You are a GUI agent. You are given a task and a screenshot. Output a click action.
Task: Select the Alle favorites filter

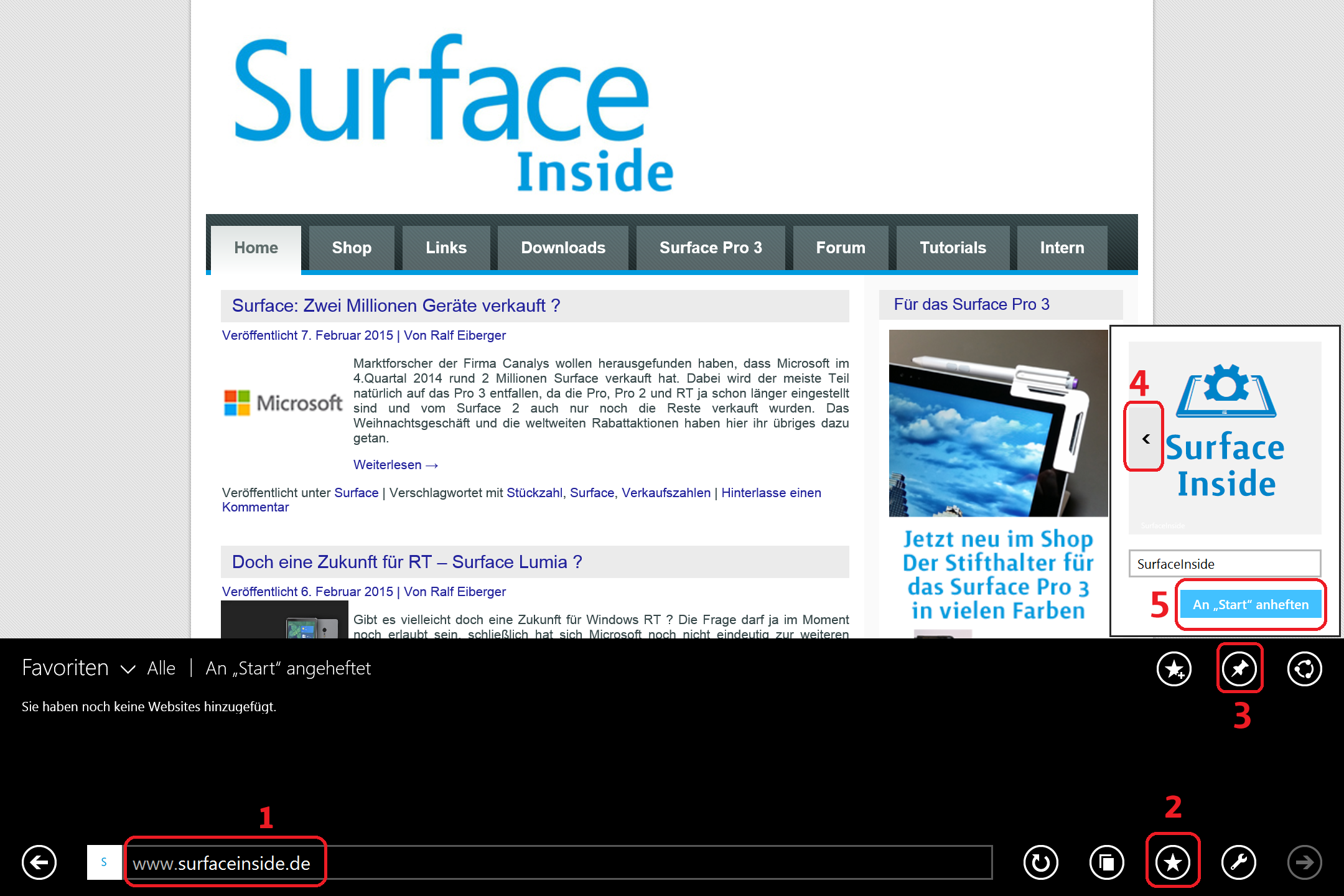pos(161,668)
